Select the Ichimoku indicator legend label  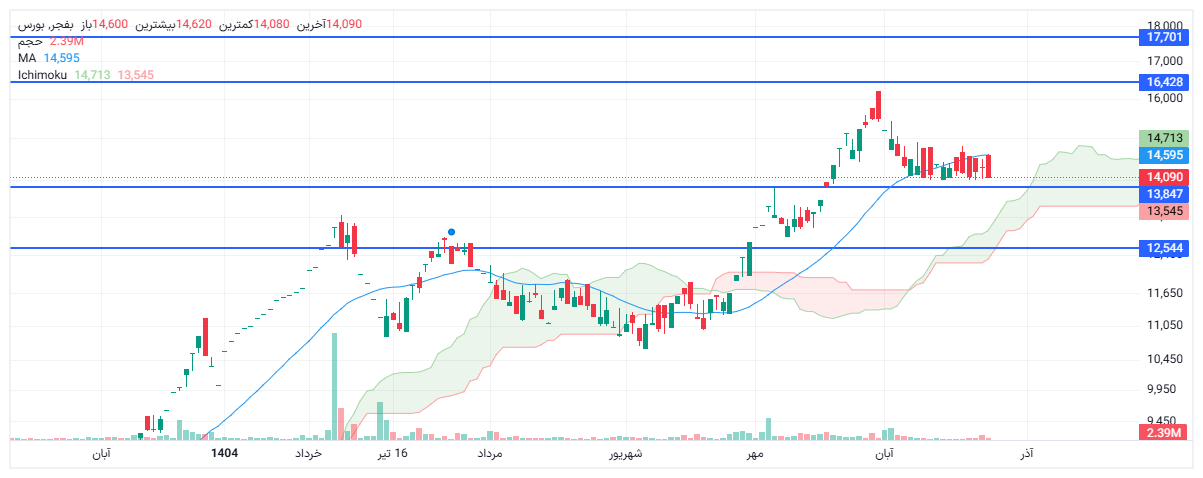coord(41,75)
